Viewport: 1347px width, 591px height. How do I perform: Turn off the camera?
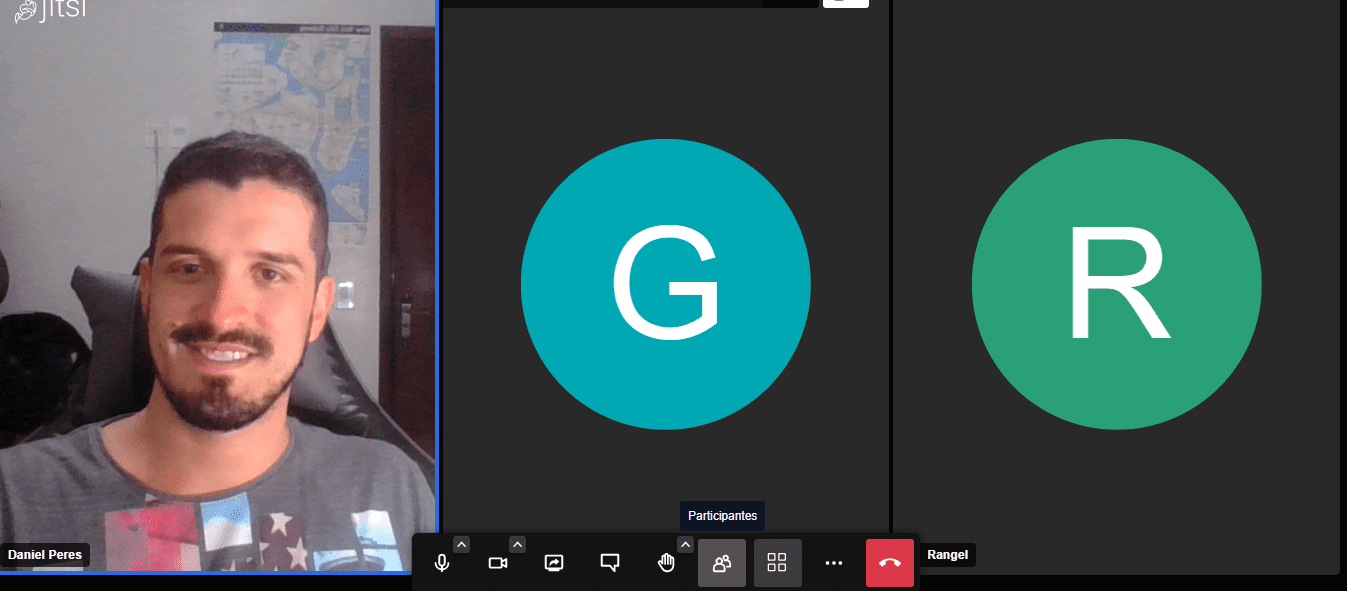tap(498, 562)
